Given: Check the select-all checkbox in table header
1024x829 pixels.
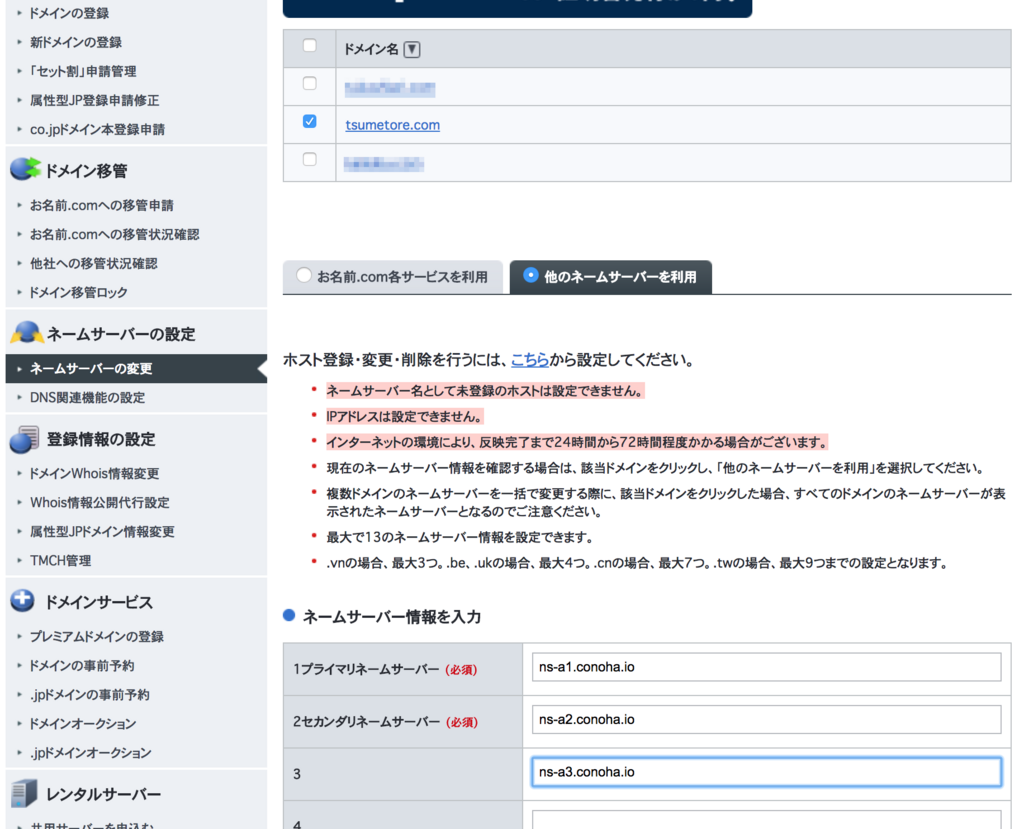Looking at the screenshot, I should (x=310, y=46).
